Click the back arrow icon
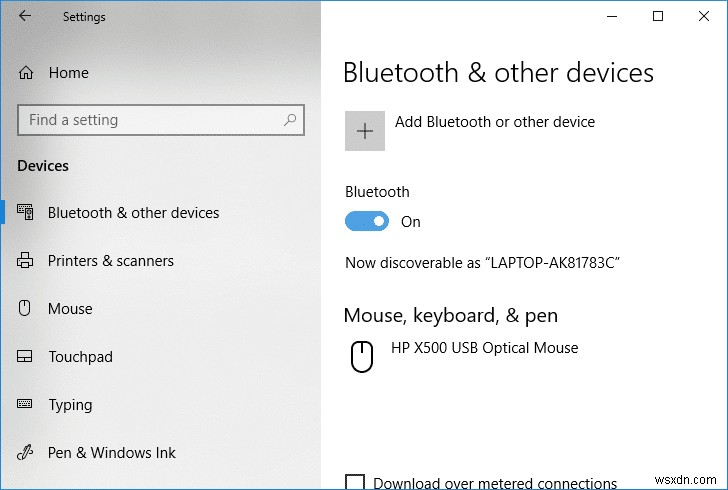This screenshot has height=490, width=728. 25,16
